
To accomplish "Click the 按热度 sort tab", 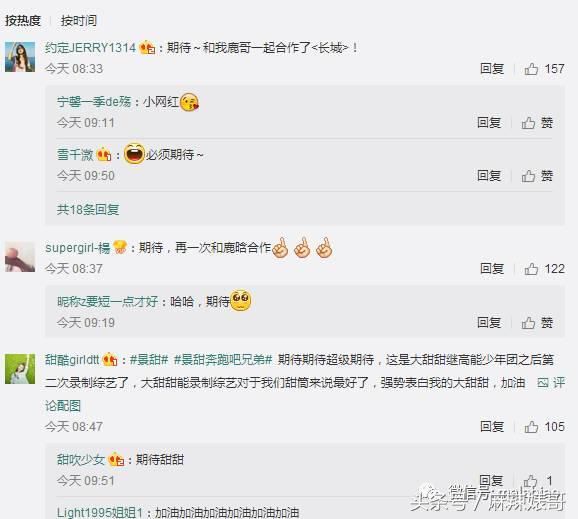I will coord(23,20).
